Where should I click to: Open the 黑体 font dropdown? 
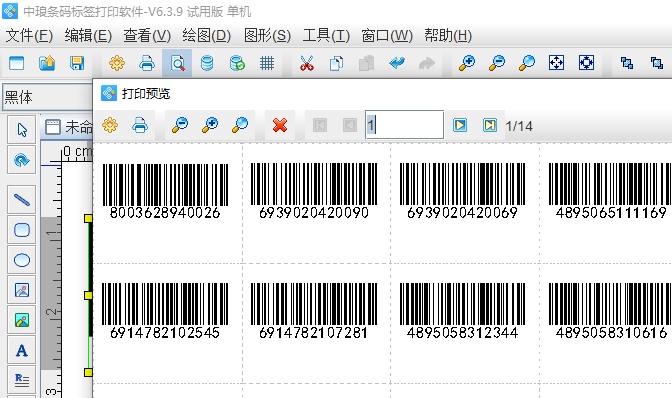(48, 97)
